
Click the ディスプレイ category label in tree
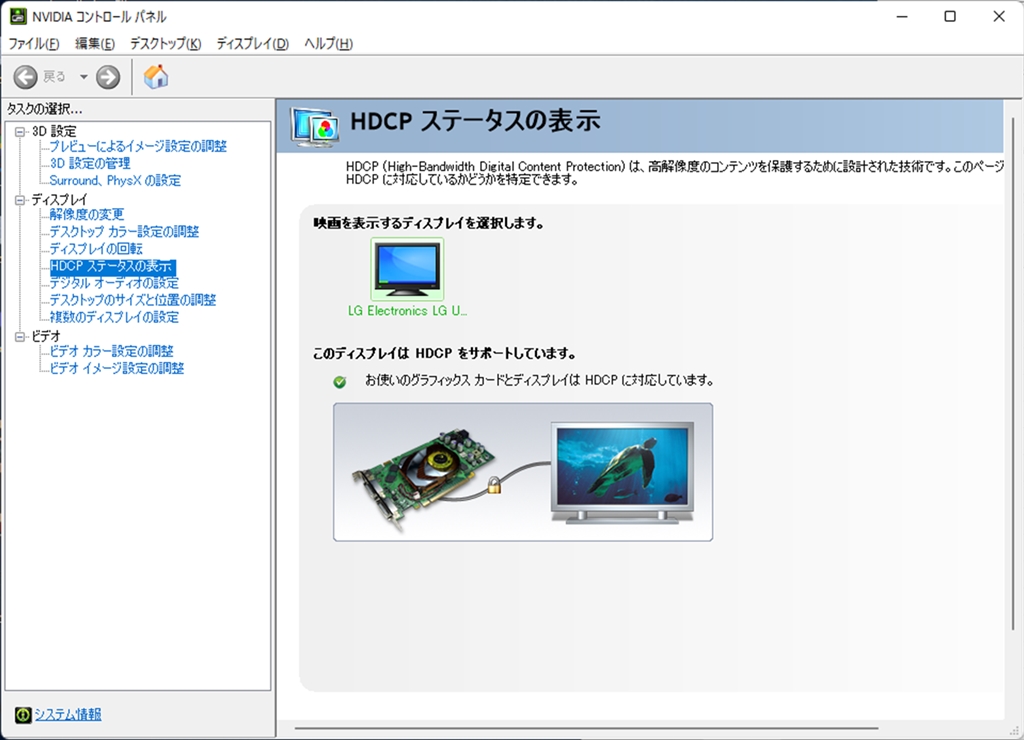pyautogui.click(x=59, y=200)
